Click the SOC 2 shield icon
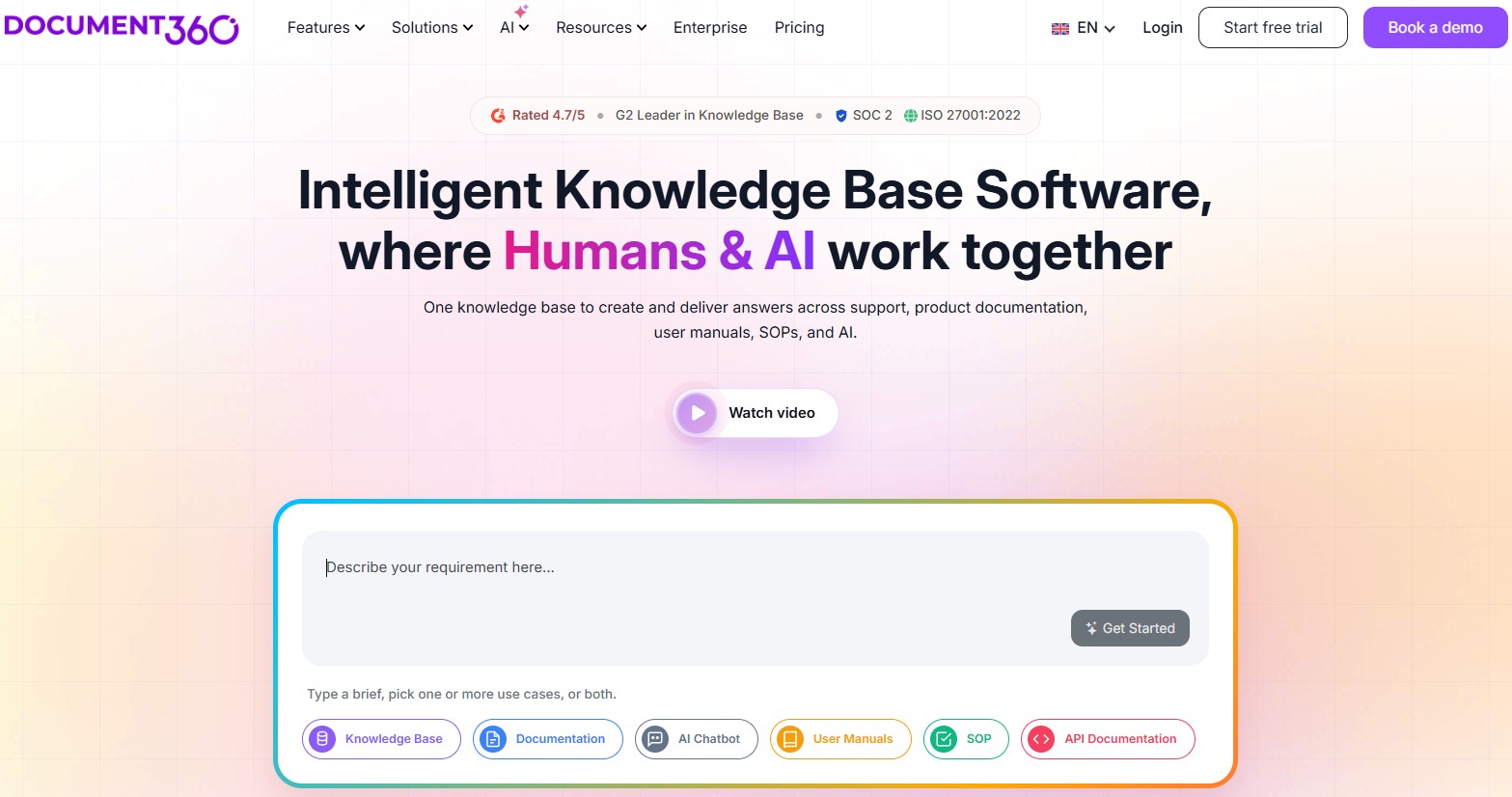This screenshot has height=797, width=1512. pos(841,116)
